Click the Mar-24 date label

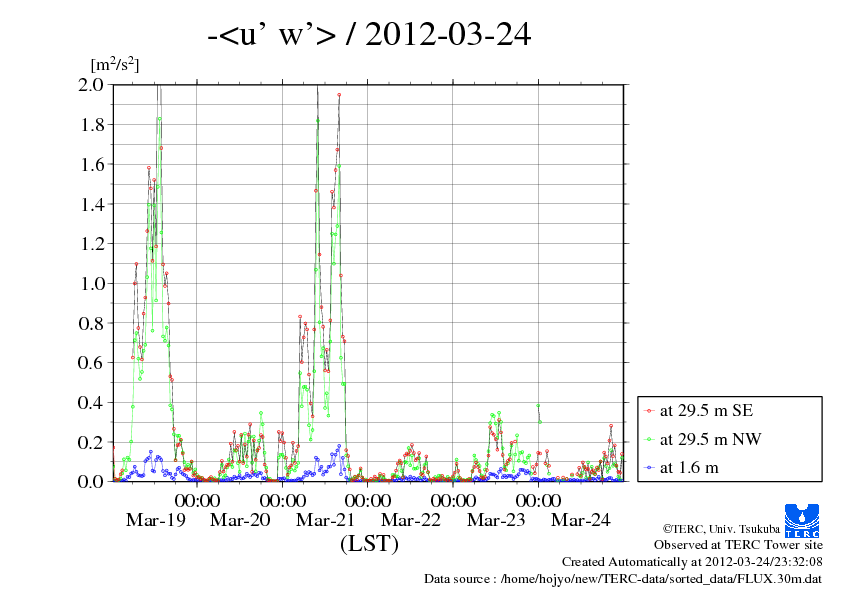[581, 520]
